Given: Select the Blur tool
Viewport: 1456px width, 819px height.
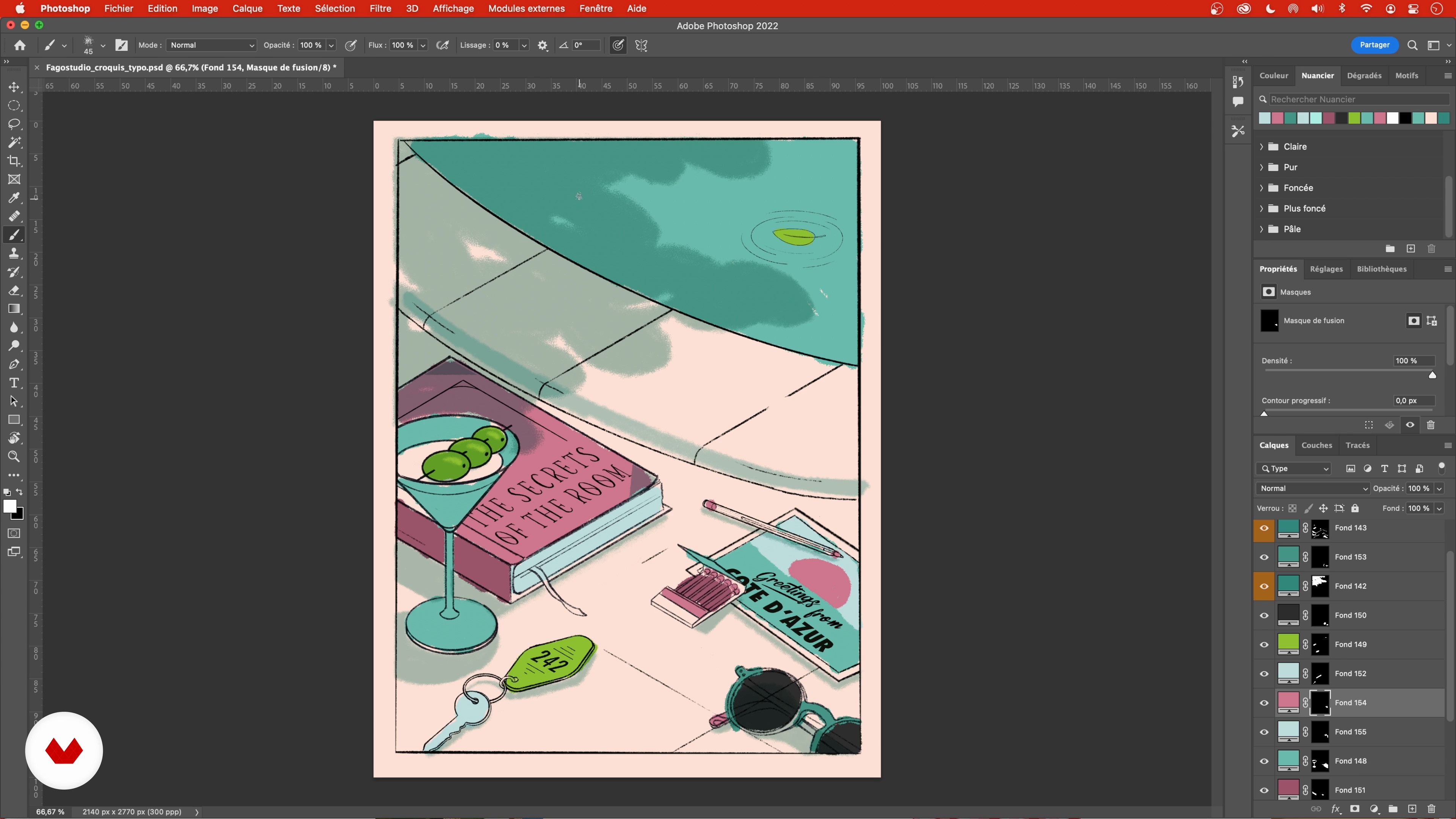Looking at the screenshot, I should point(14,327).
